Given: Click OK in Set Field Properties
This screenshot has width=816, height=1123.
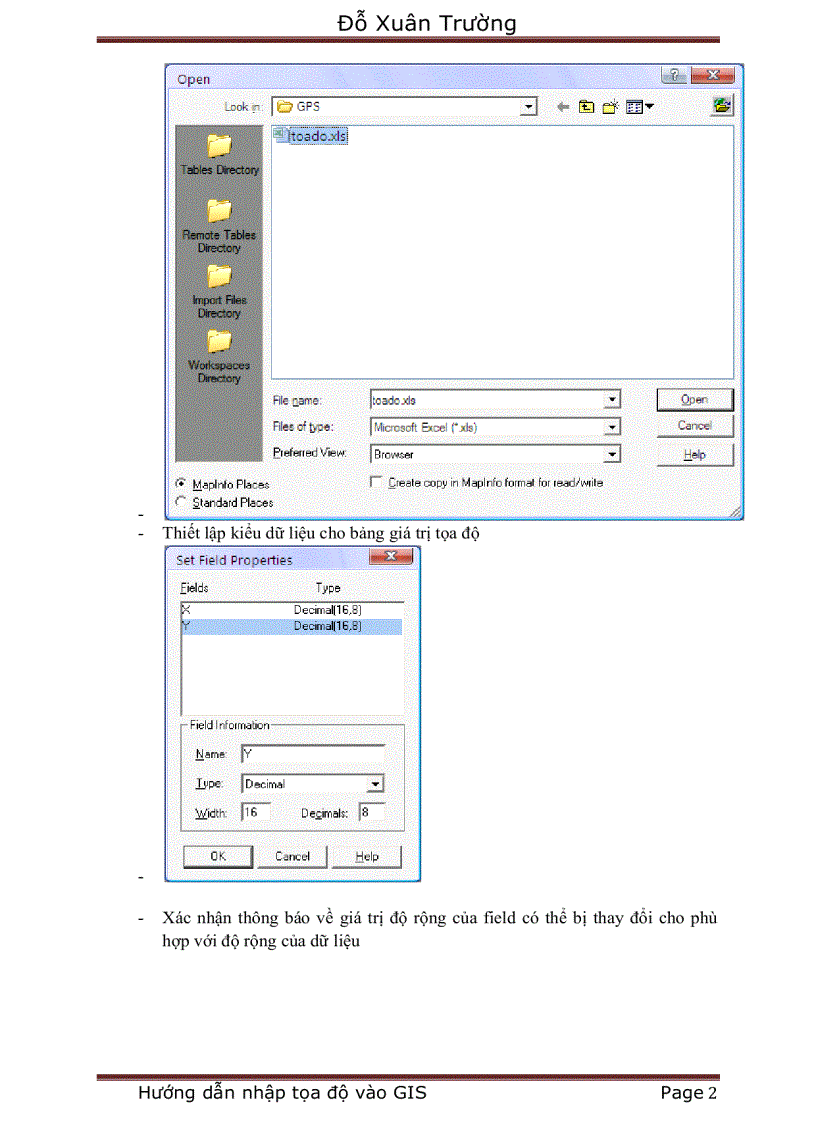Looking at the screenshot, I should pyautogui.click(x=217, y=856).
